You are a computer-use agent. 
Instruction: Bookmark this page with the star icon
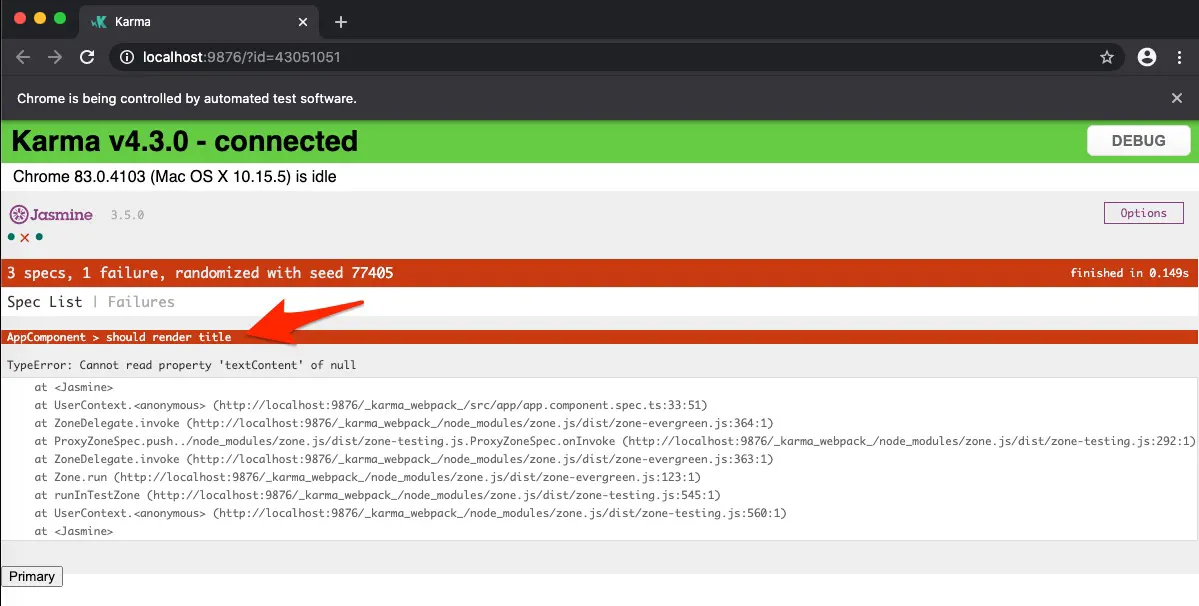click(1107, 57)
